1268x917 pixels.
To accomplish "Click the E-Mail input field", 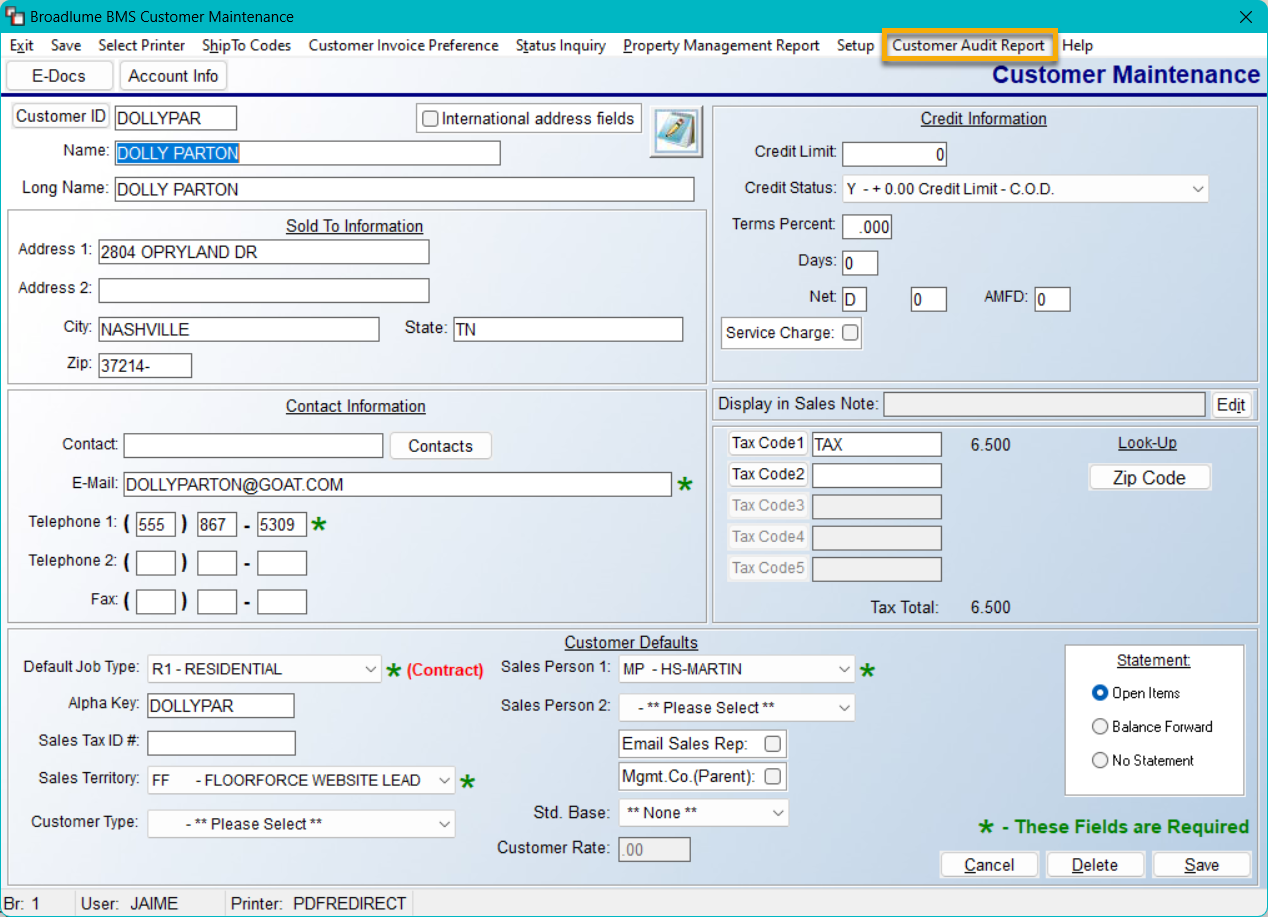I will [397, 484].
